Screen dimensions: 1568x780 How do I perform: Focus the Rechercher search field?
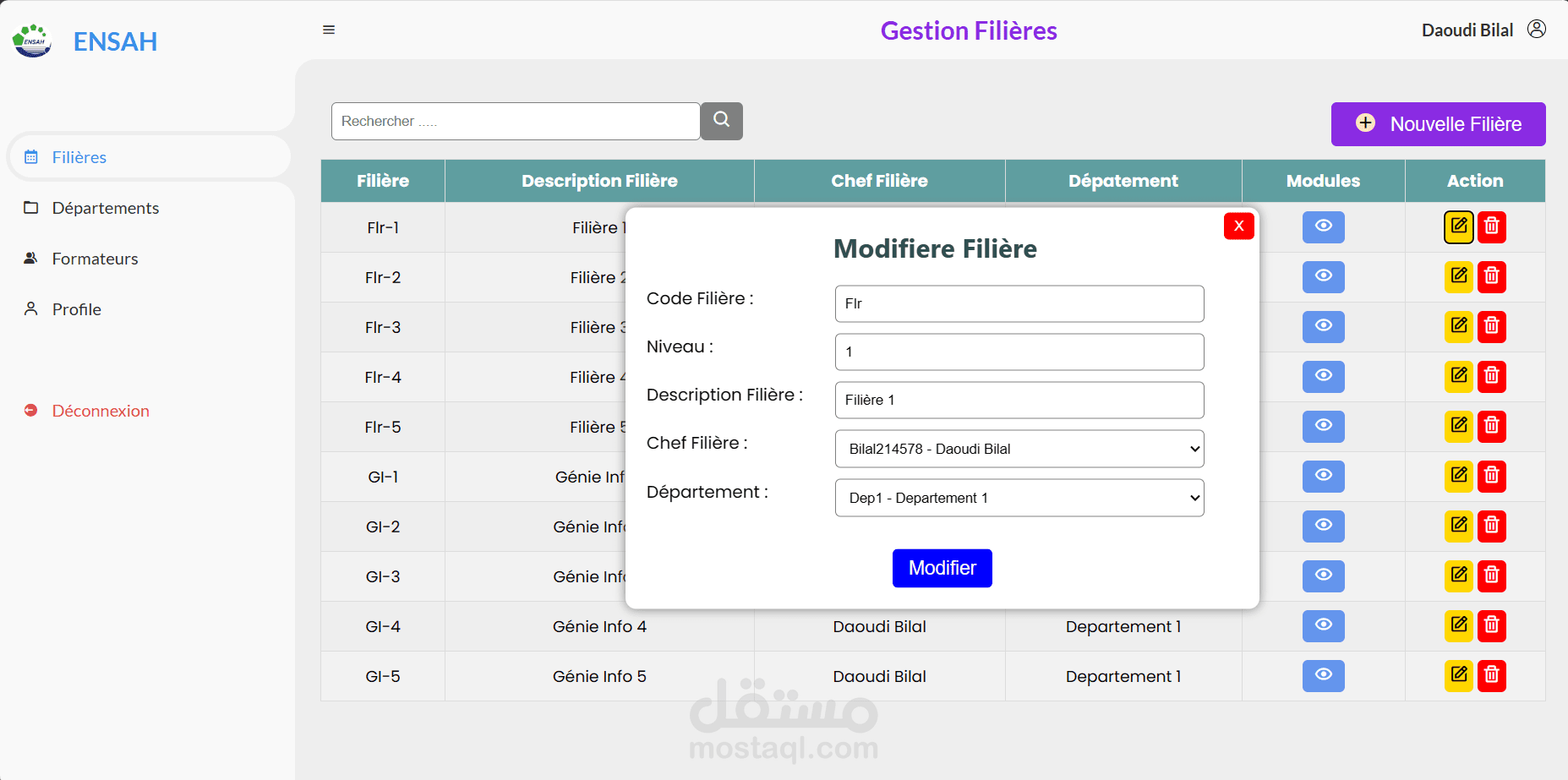click(x=516, y=121)
